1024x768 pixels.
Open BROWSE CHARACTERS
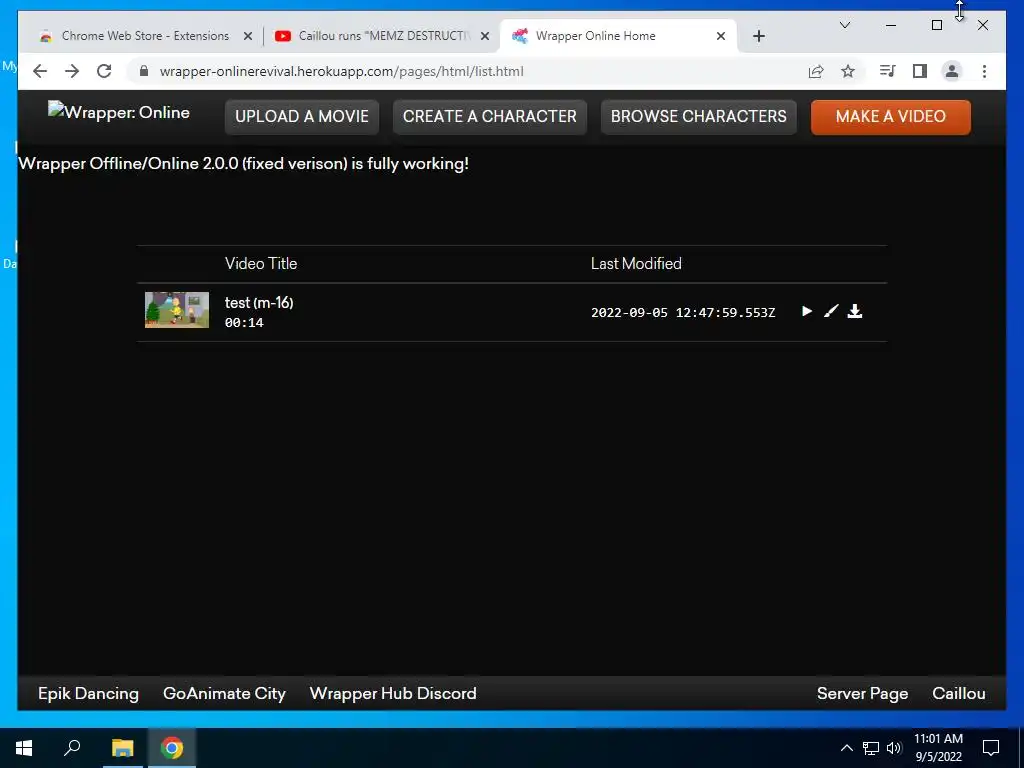(699, 116)
